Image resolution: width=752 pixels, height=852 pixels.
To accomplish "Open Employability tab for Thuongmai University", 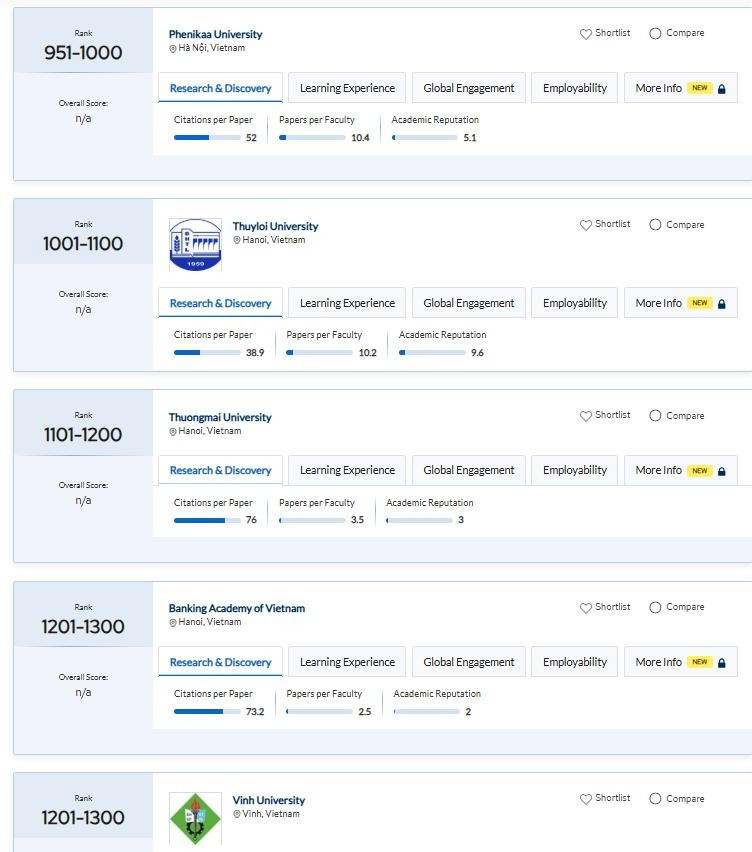I will point(574,470).
